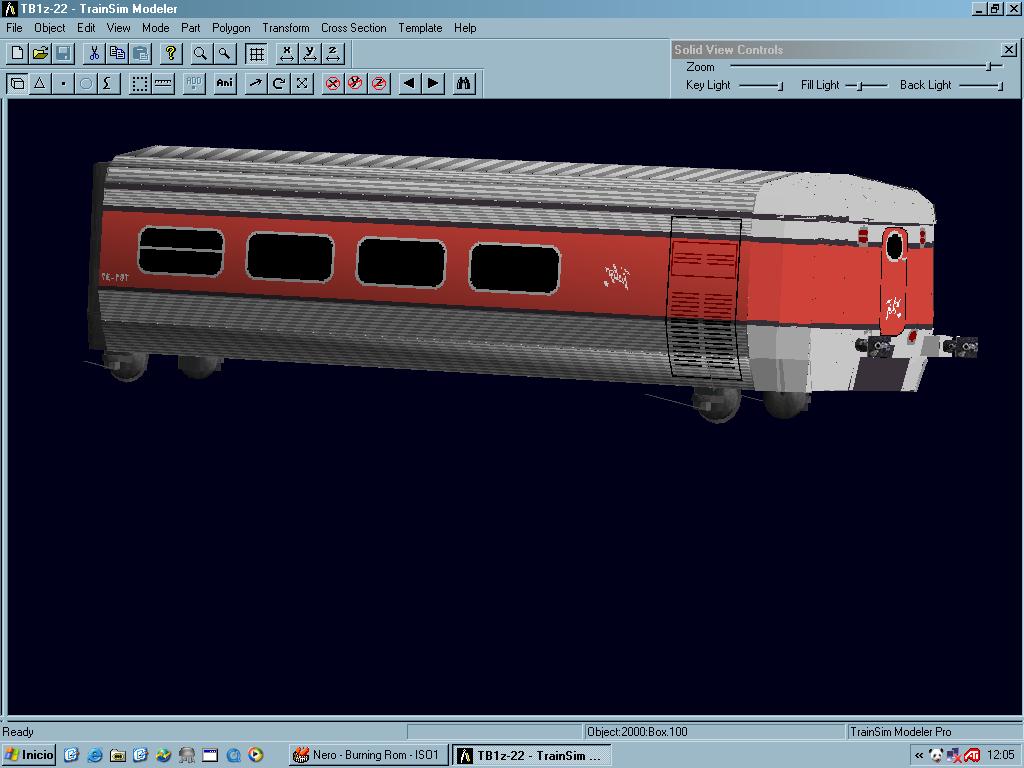Screen dimensions: 1024x768
Task: Open the Template menu
Action: pyautogui.click(x=420, y=28)
